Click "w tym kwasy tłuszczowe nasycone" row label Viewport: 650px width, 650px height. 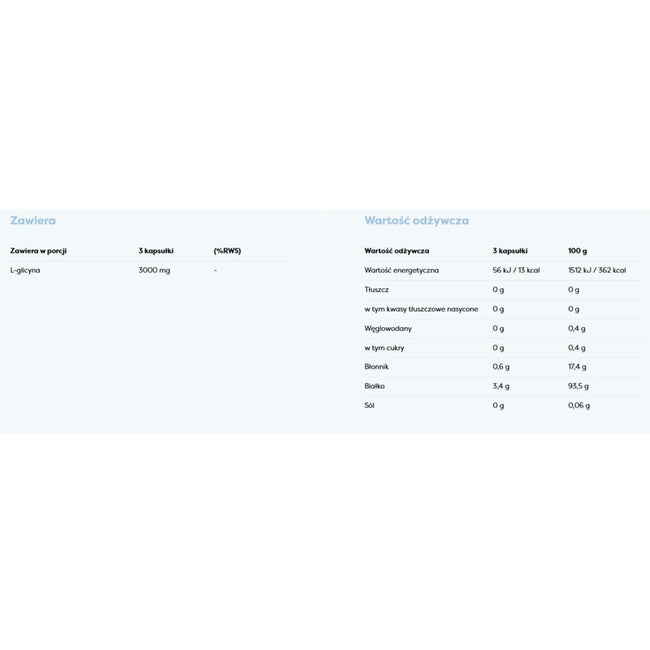421,309
